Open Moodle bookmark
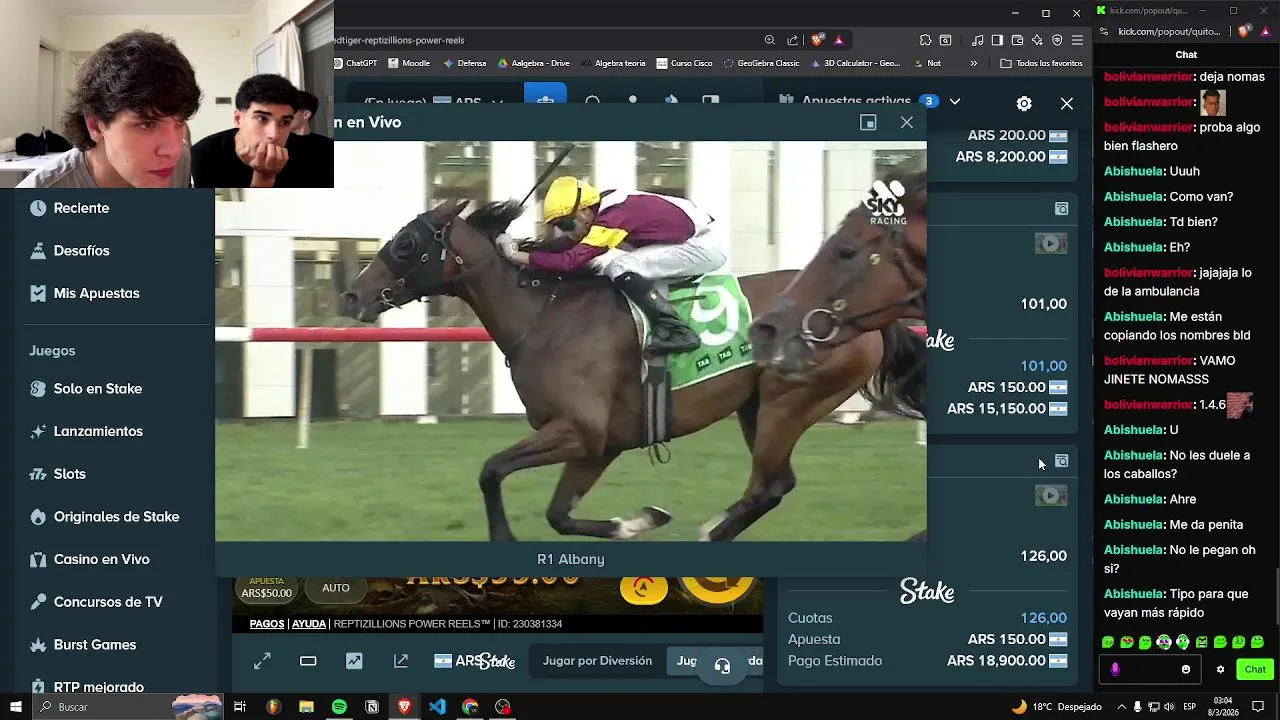1280x720 pixels. tap(409, 63)
